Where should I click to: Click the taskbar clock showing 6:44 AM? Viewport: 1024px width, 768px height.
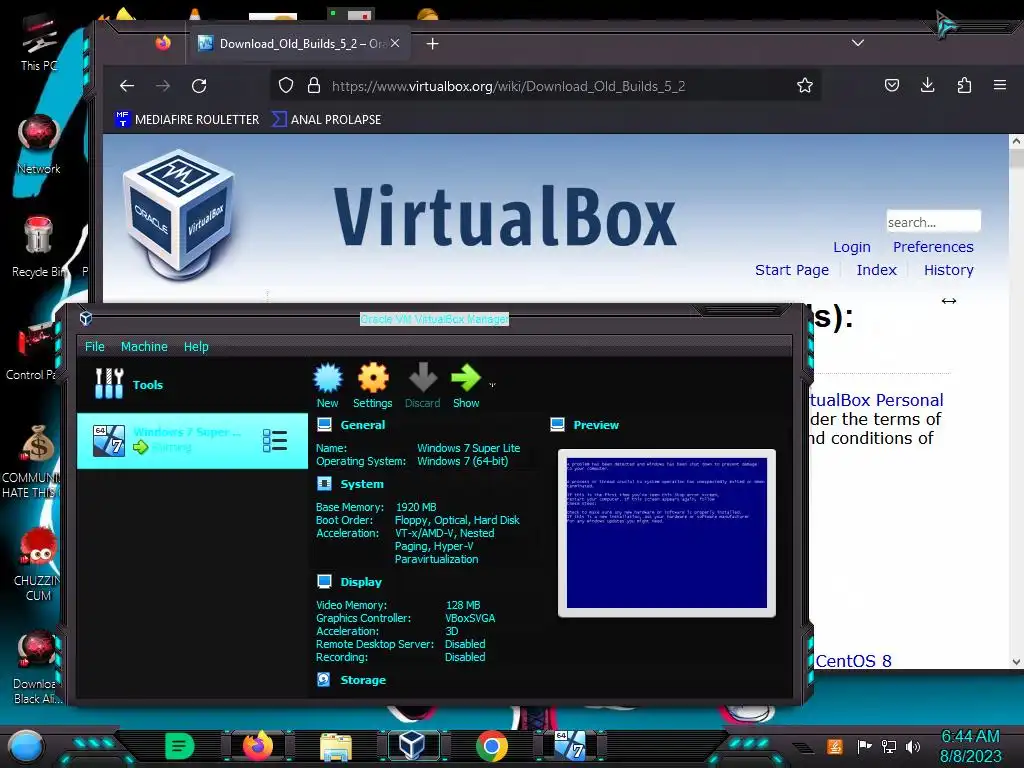(970, 746)
